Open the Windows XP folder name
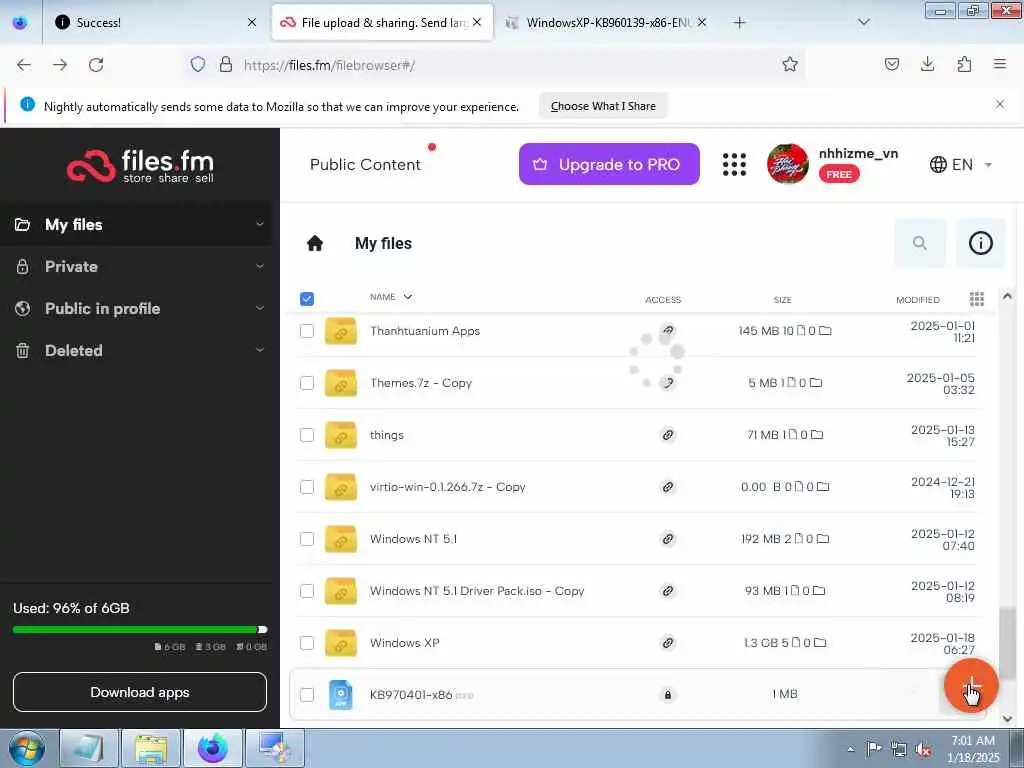 tap(404, 643)
